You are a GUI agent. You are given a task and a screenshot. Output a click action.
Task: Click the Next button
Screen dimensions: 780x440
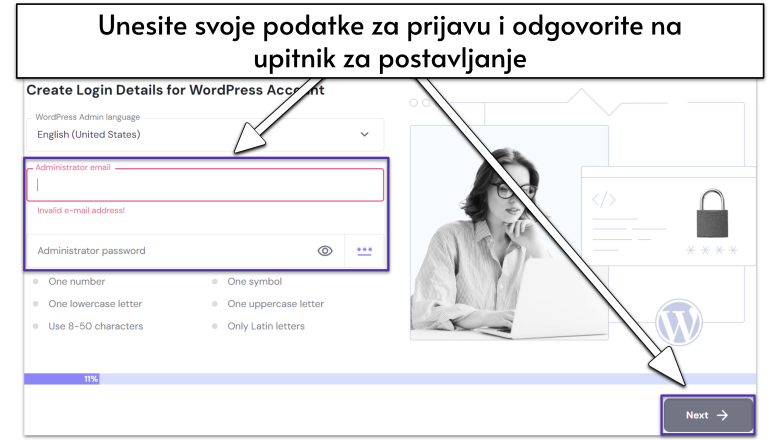[708, 415]
